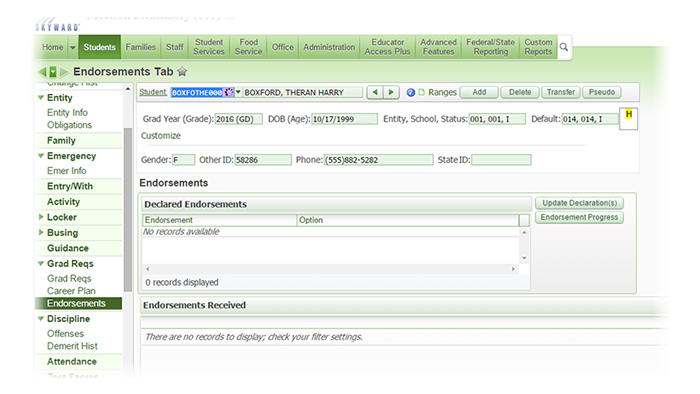700x394 pixels.
Task: Open Entity Info in sidebar
Action: coord(67,112)
